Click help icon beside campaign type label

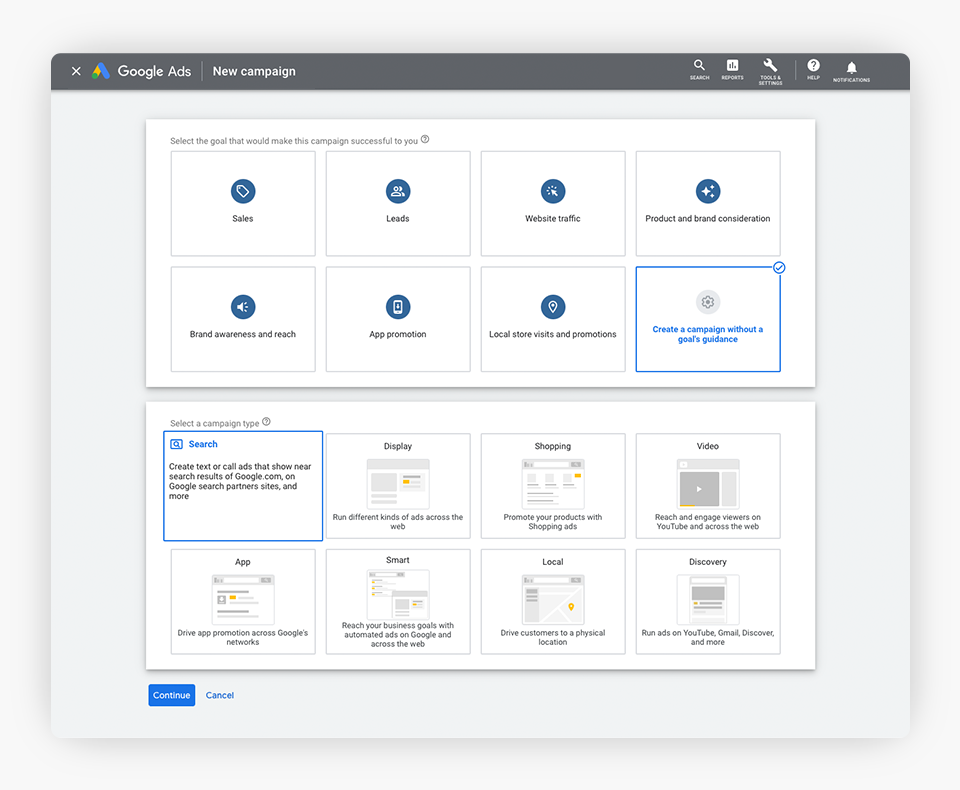(266, 422)
